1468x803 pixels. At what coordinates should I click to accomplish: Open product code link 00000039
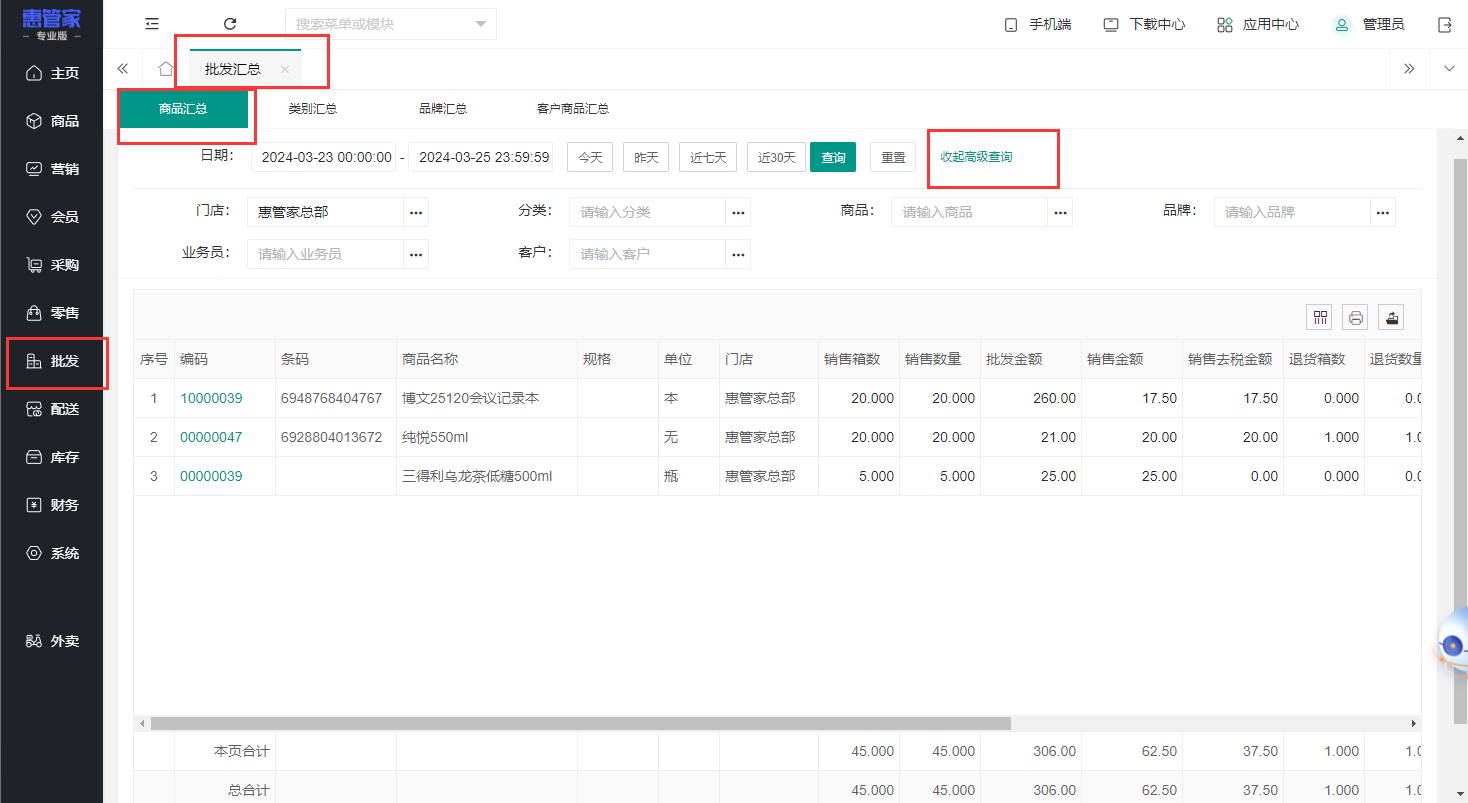point(211,476)
